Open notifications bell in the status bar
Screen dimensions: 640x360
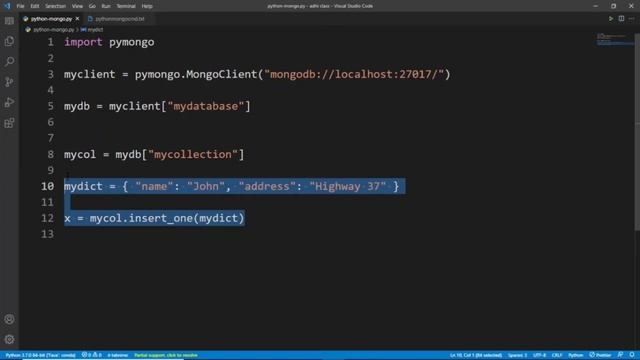coord(632,355)
